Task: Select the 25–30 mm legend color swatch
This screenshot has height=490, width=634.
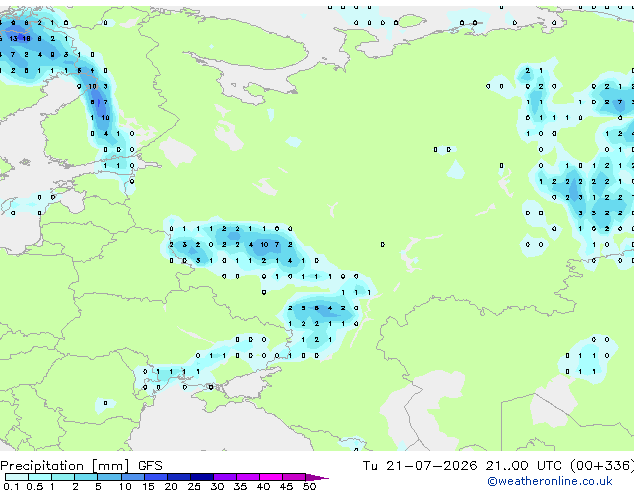Action: [202, 477]
